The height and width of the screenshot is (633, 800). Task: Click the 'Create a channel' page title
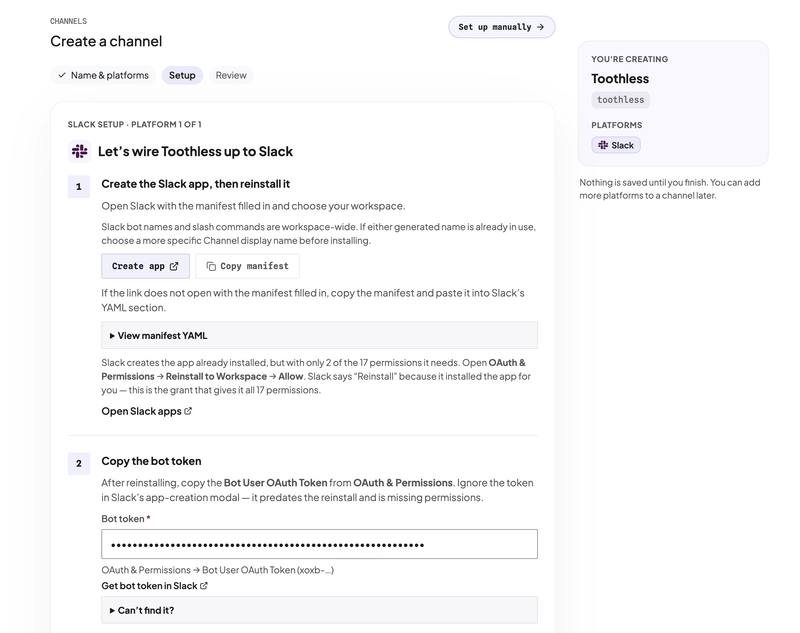pos(106,41)
